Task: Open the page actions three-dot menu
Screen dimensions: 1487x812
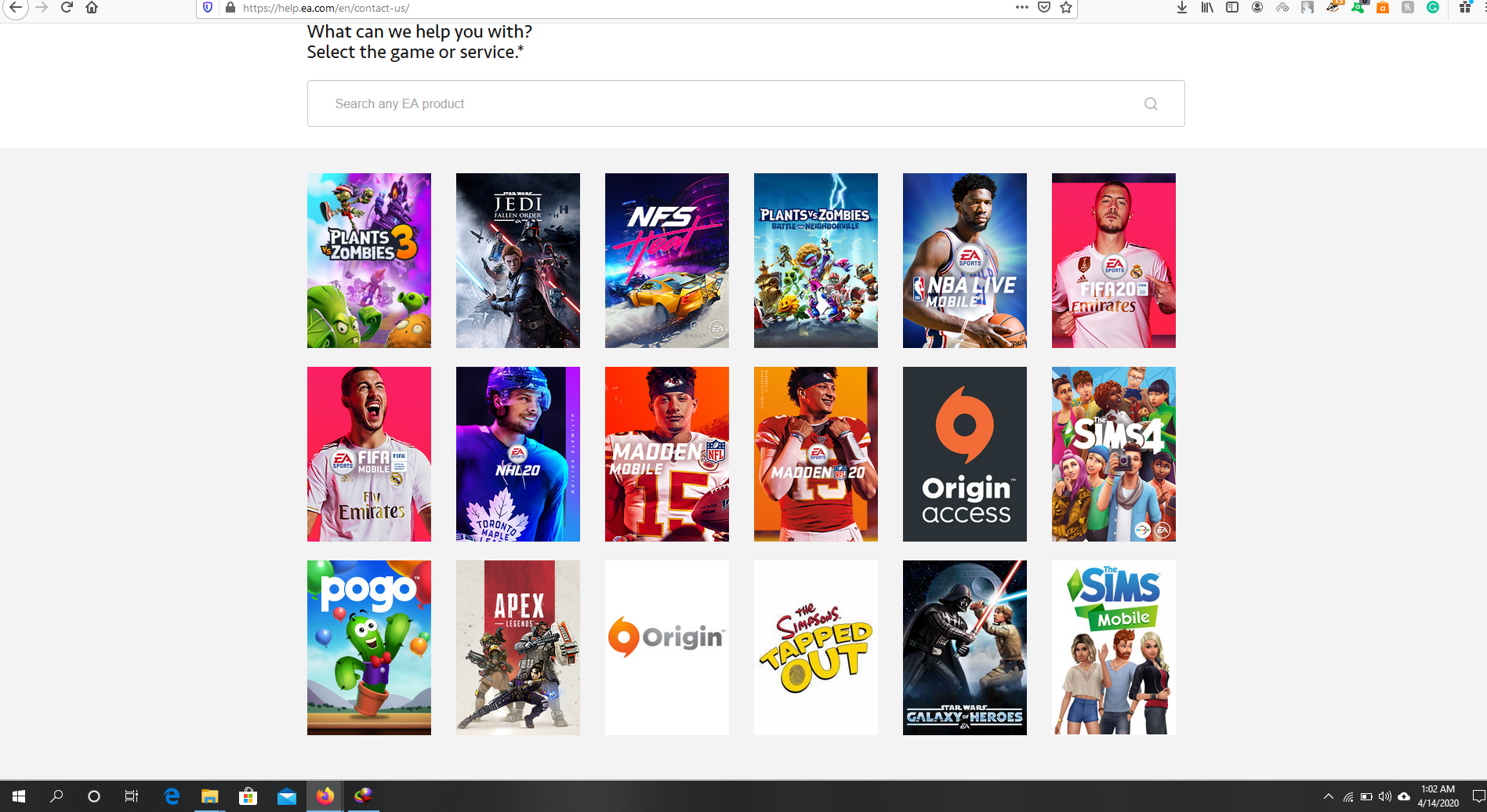Action: tap(1021, 8)
